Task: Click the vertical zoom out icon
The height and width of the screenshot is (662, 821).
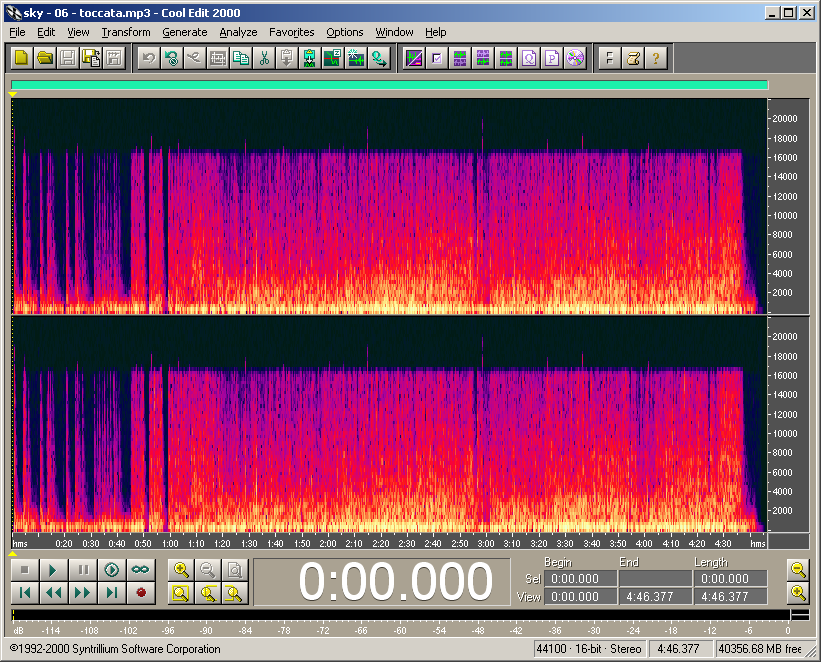Action: (797, 570)
